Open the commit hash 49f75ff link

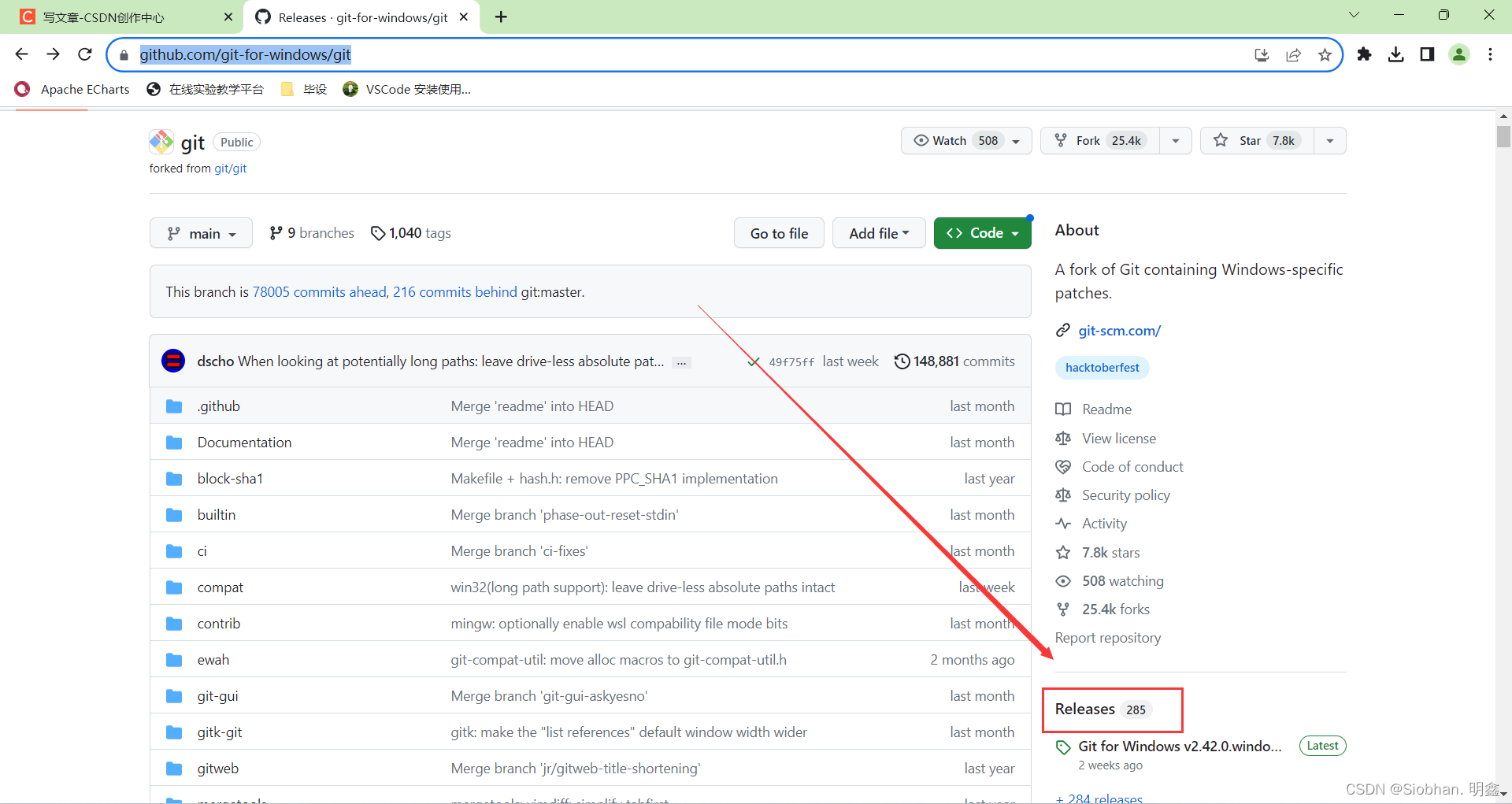coord(791,362)
